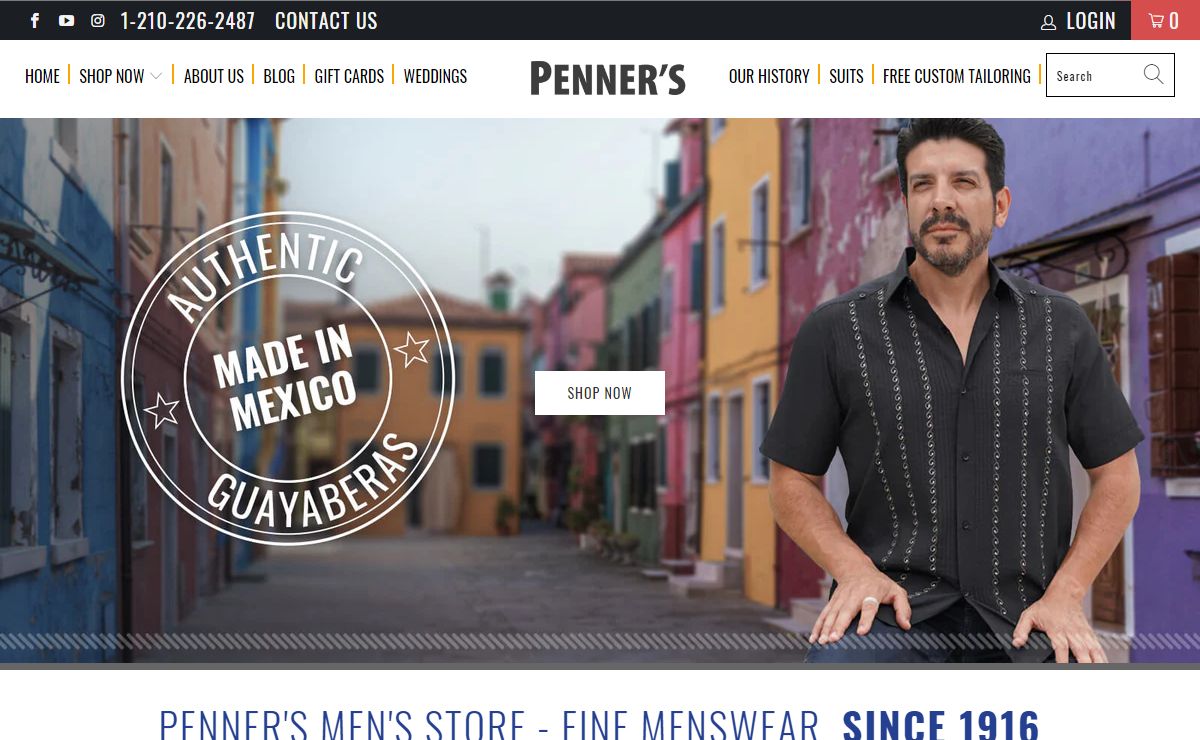Click the magnifier search icon
1200x740 pixels.
tap(1153, 75)
